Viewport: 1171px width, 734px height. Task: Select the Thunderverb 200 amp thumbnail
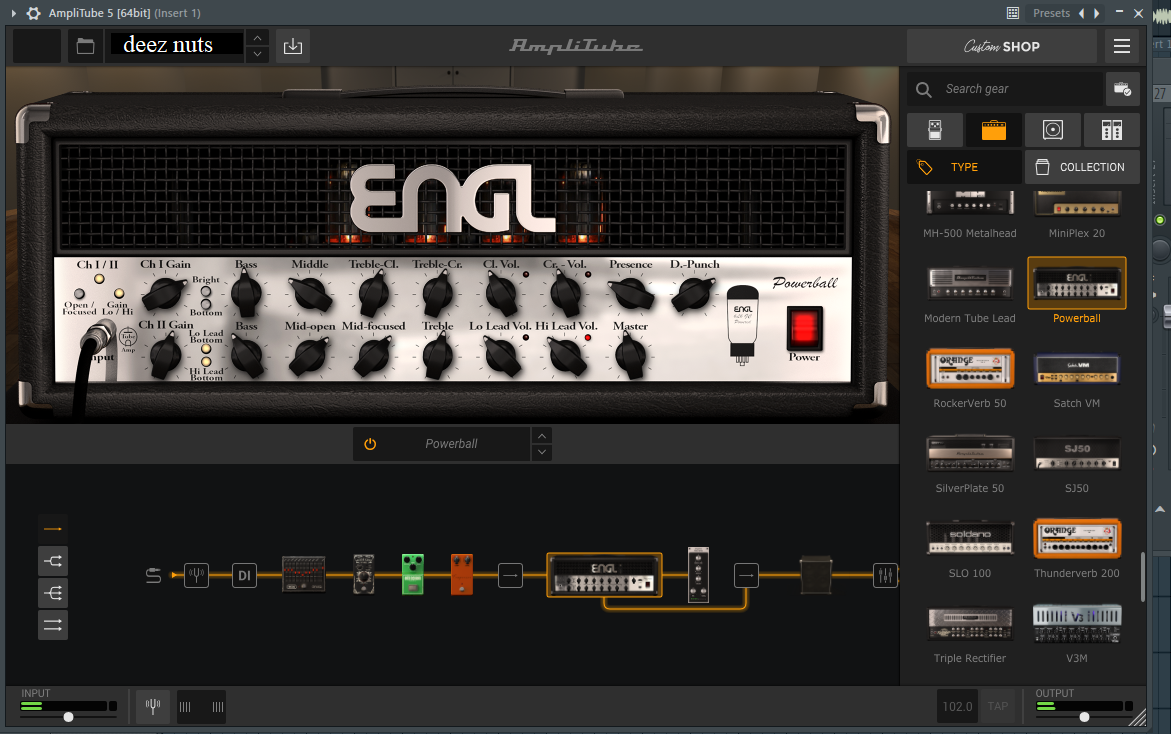[1077, 538]
